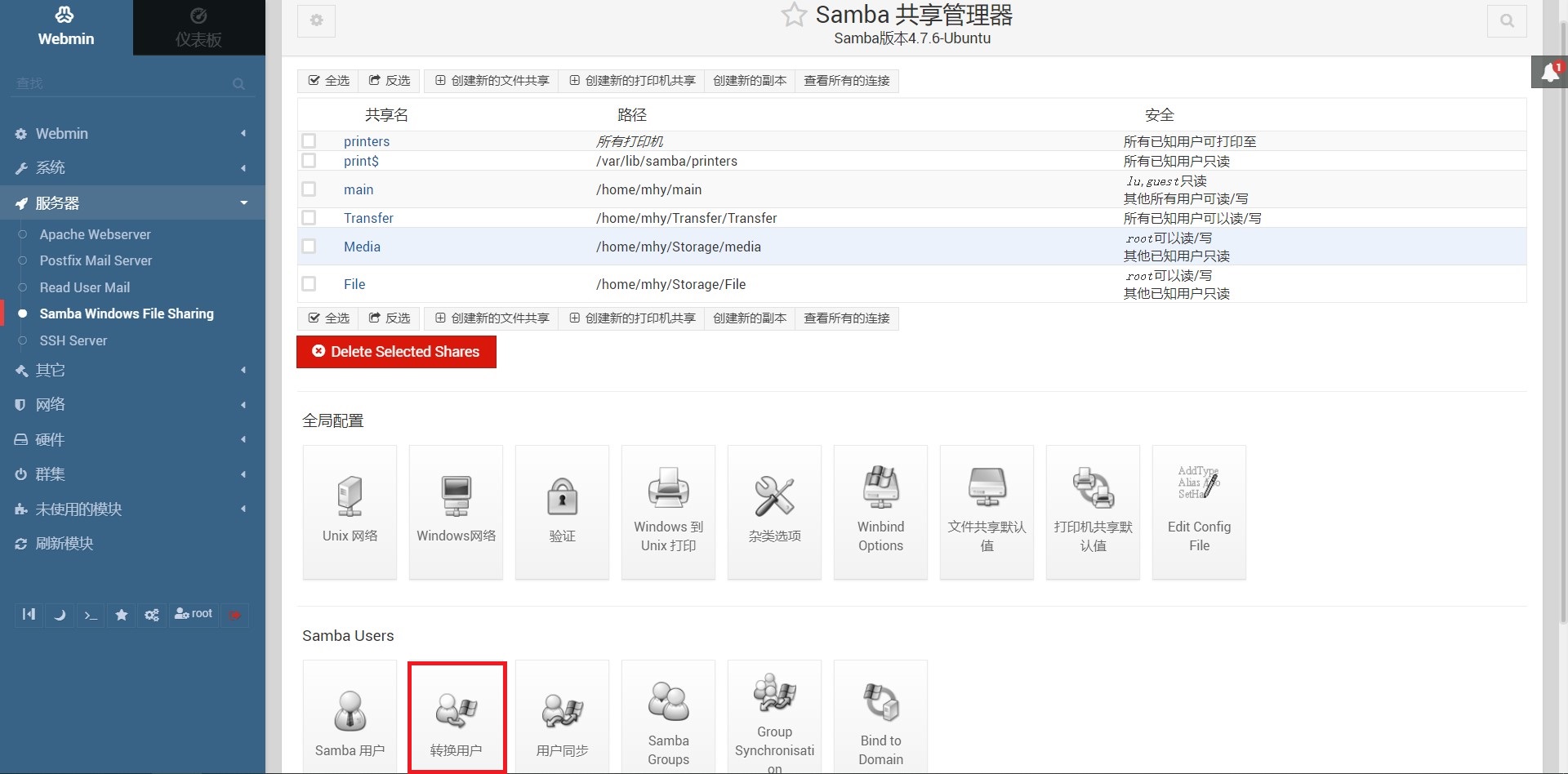Check the Transfer share checkbox
The height and width of the screenshot is (774, 1568).
pyautogui.click(x=309, y=217)
